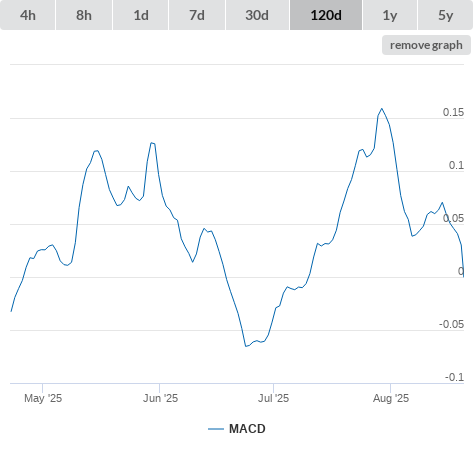
Task: Click the blue MACD legend line marker
Action: click(216, 429)
